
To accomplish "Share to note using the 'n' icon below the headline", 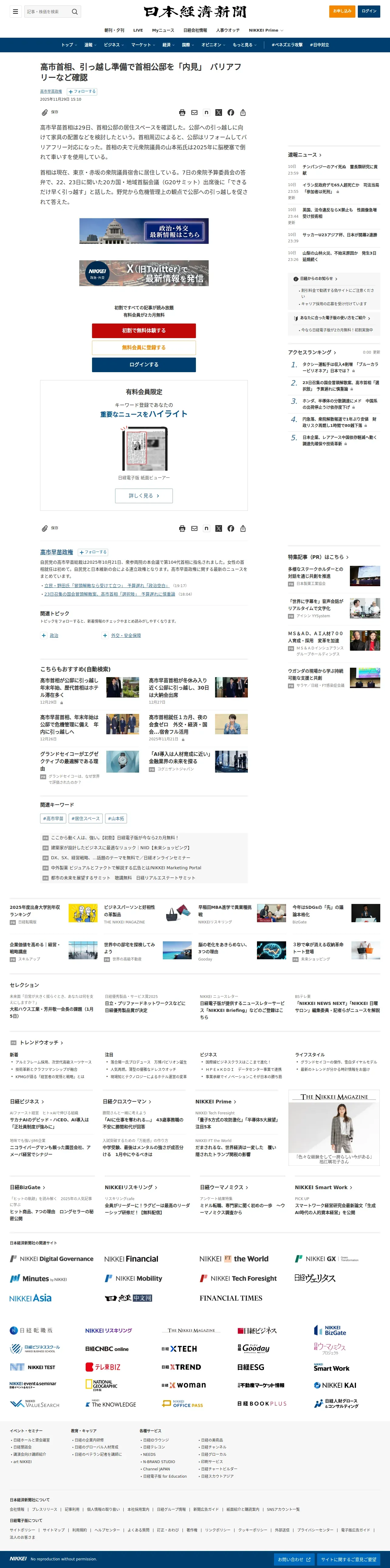I will tap(206, 112).
